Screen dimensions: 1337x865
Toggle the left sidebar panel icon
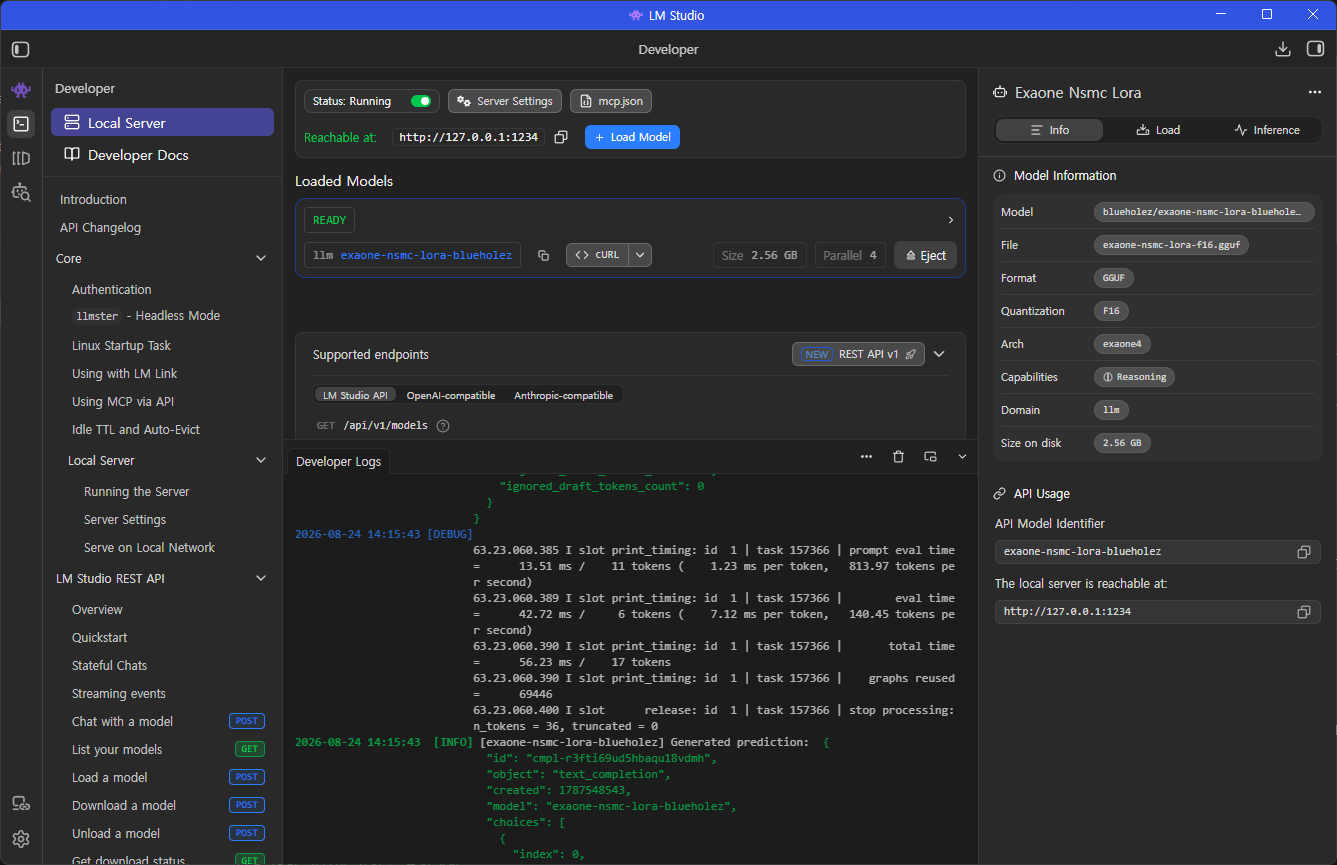(x=21, y=49)
